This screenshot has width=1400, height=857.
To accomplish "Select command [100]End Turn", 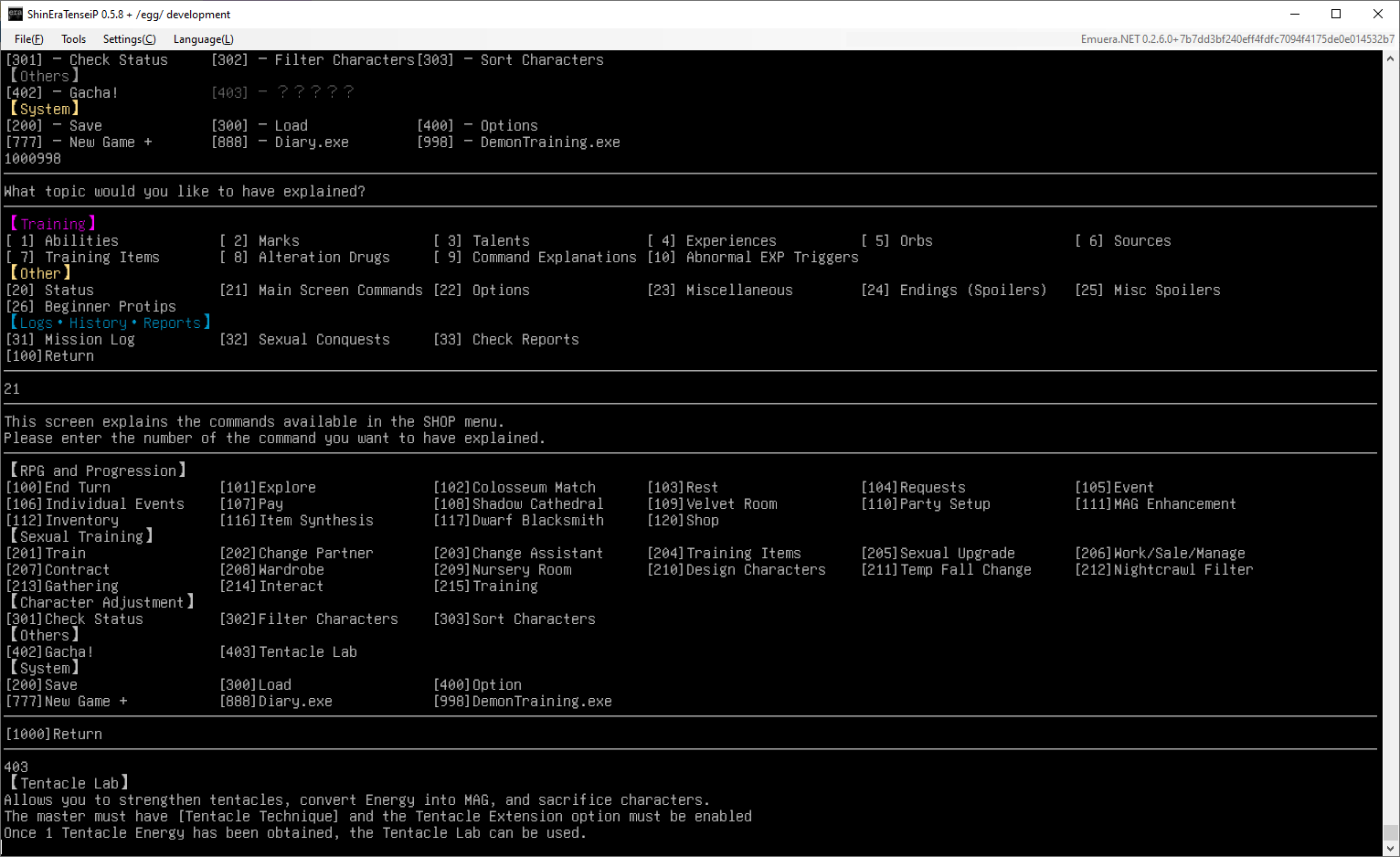I will click(58, 488).
